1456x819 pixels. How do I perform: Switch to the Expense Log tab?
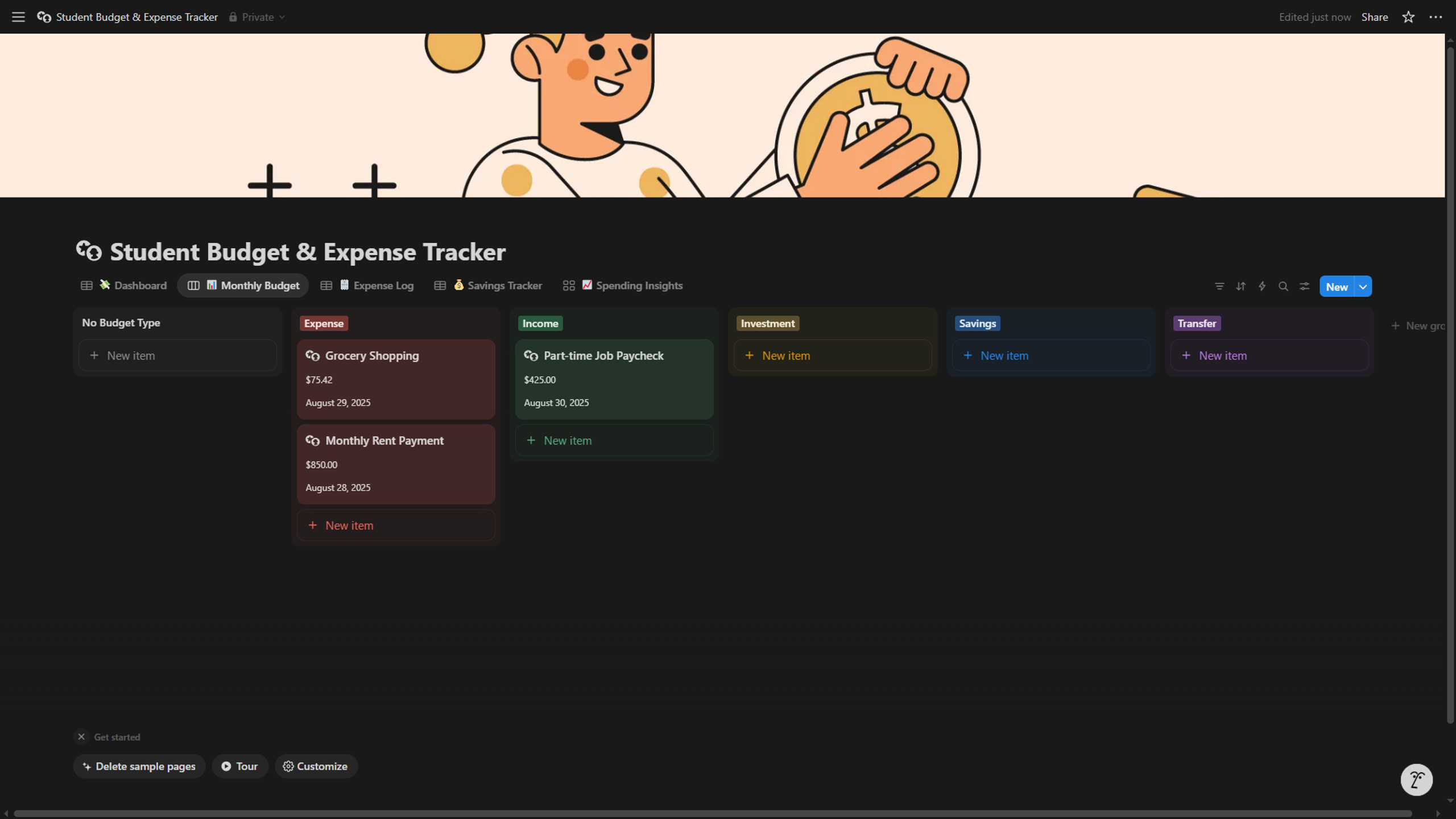367,286
